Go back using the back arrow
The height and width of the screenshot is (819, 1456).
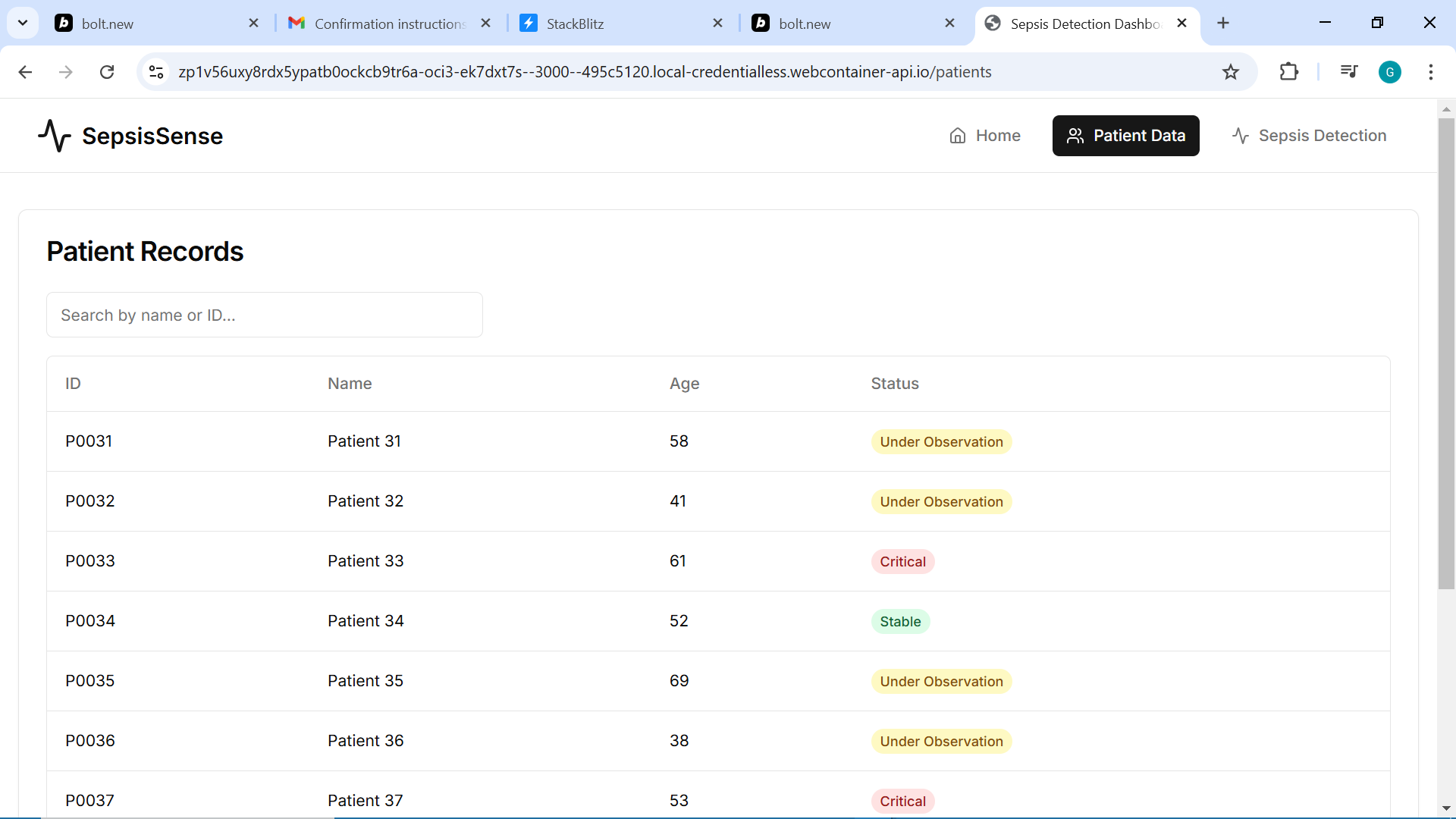(x=25, y=72)
